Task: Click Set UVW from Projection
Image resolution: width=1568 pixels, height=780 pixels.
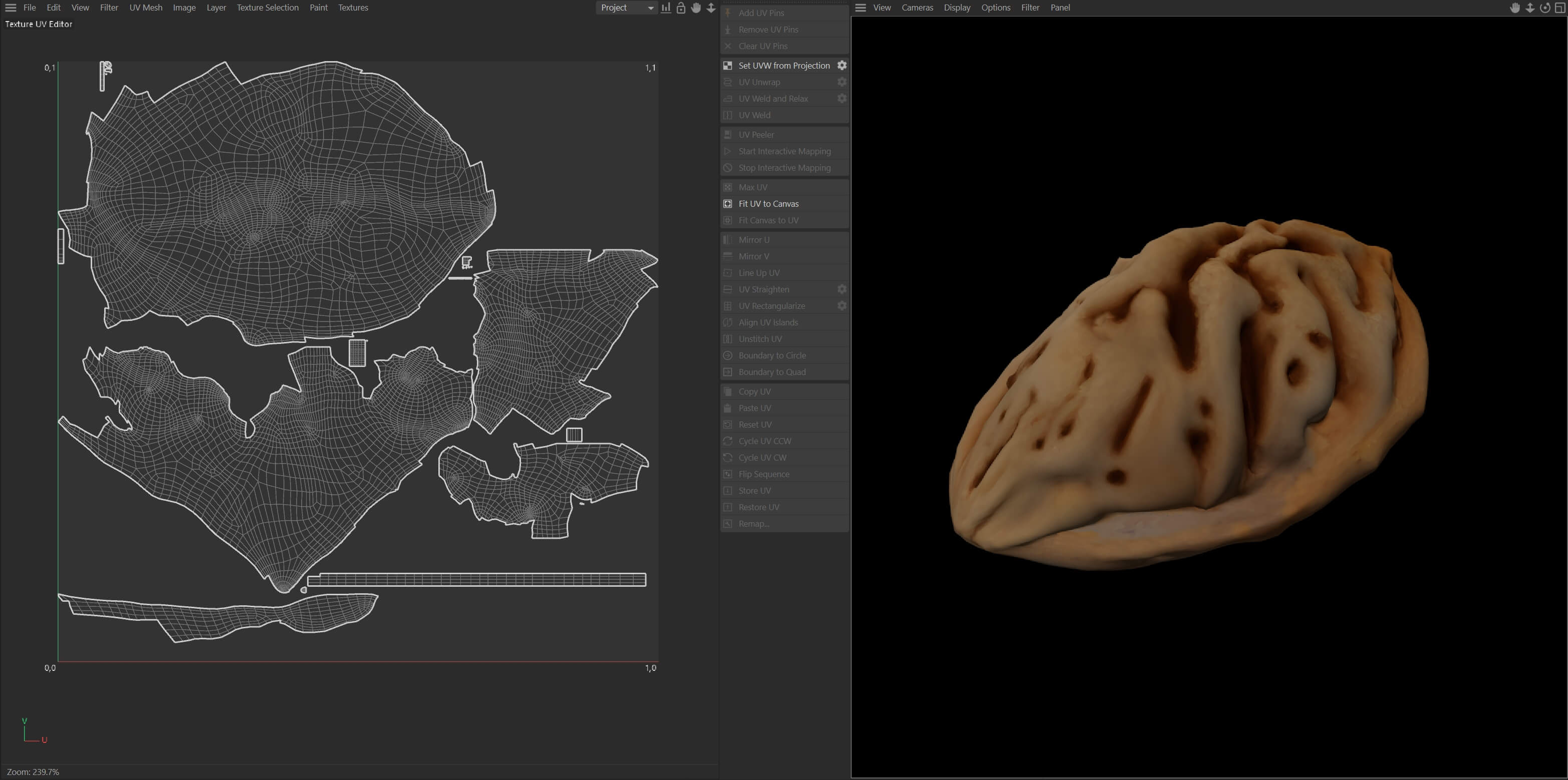Action: (x=783, y=66)
